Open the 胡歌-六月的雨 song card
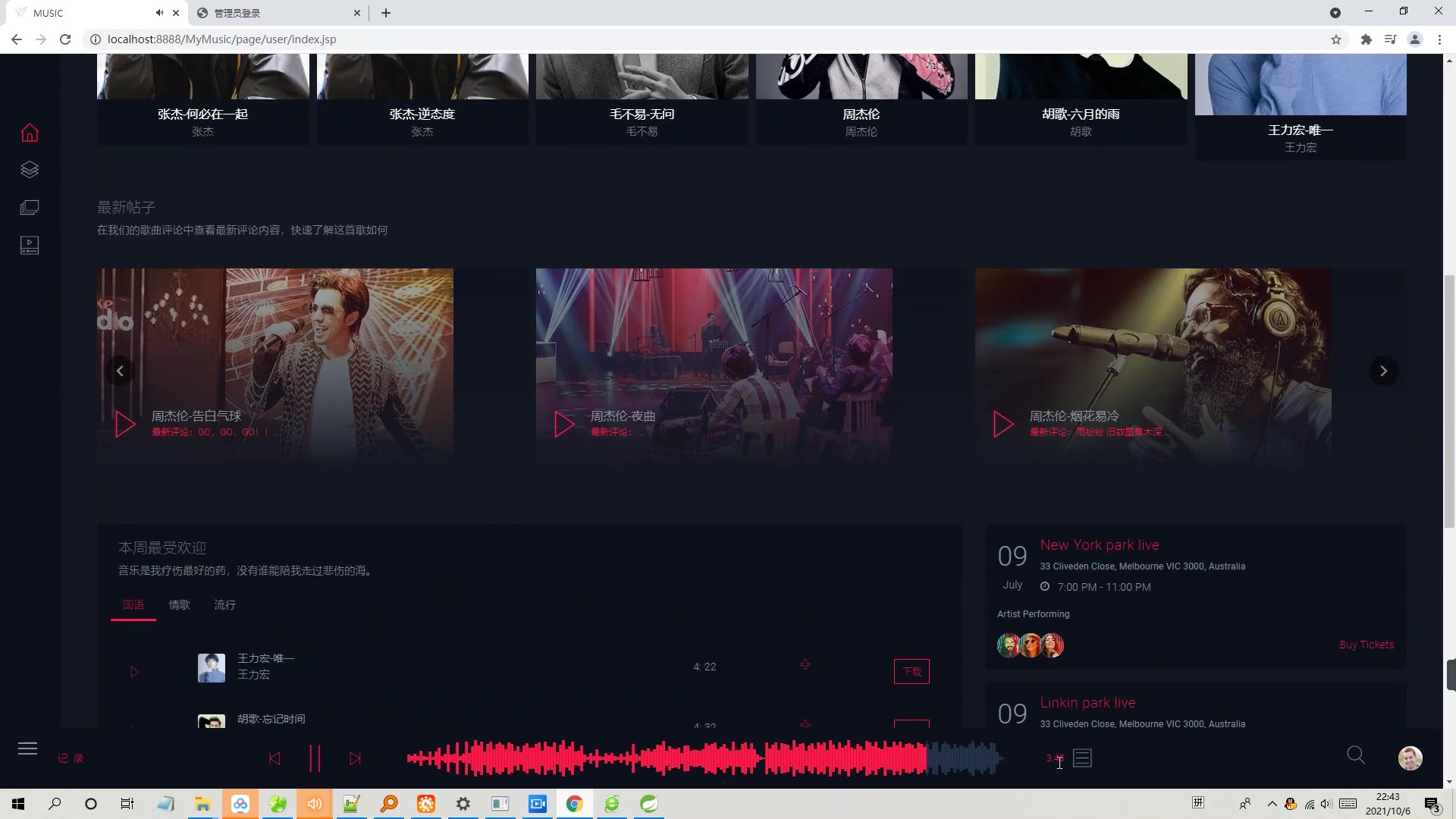This screenshot has width=1456, height=819. (x=1081, y=99)
